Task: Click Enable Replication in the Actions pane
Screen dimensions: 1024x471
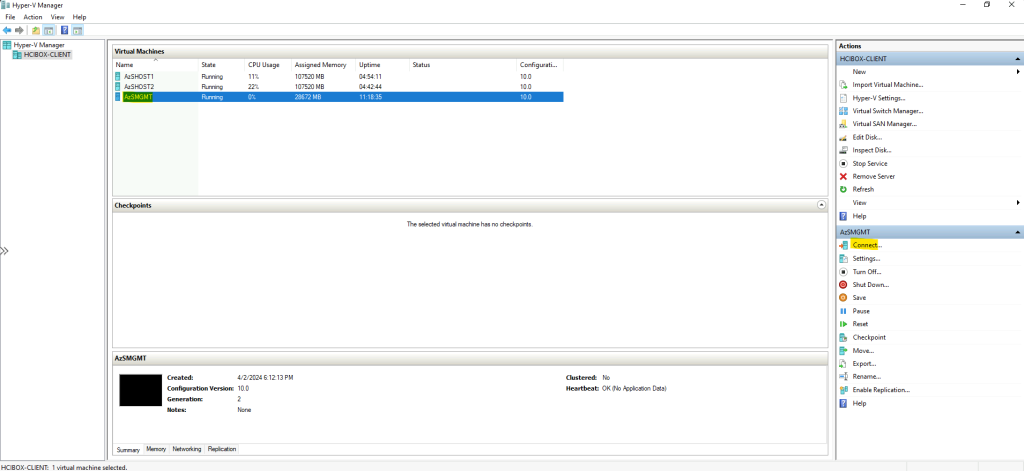Action: click(881, 390)
